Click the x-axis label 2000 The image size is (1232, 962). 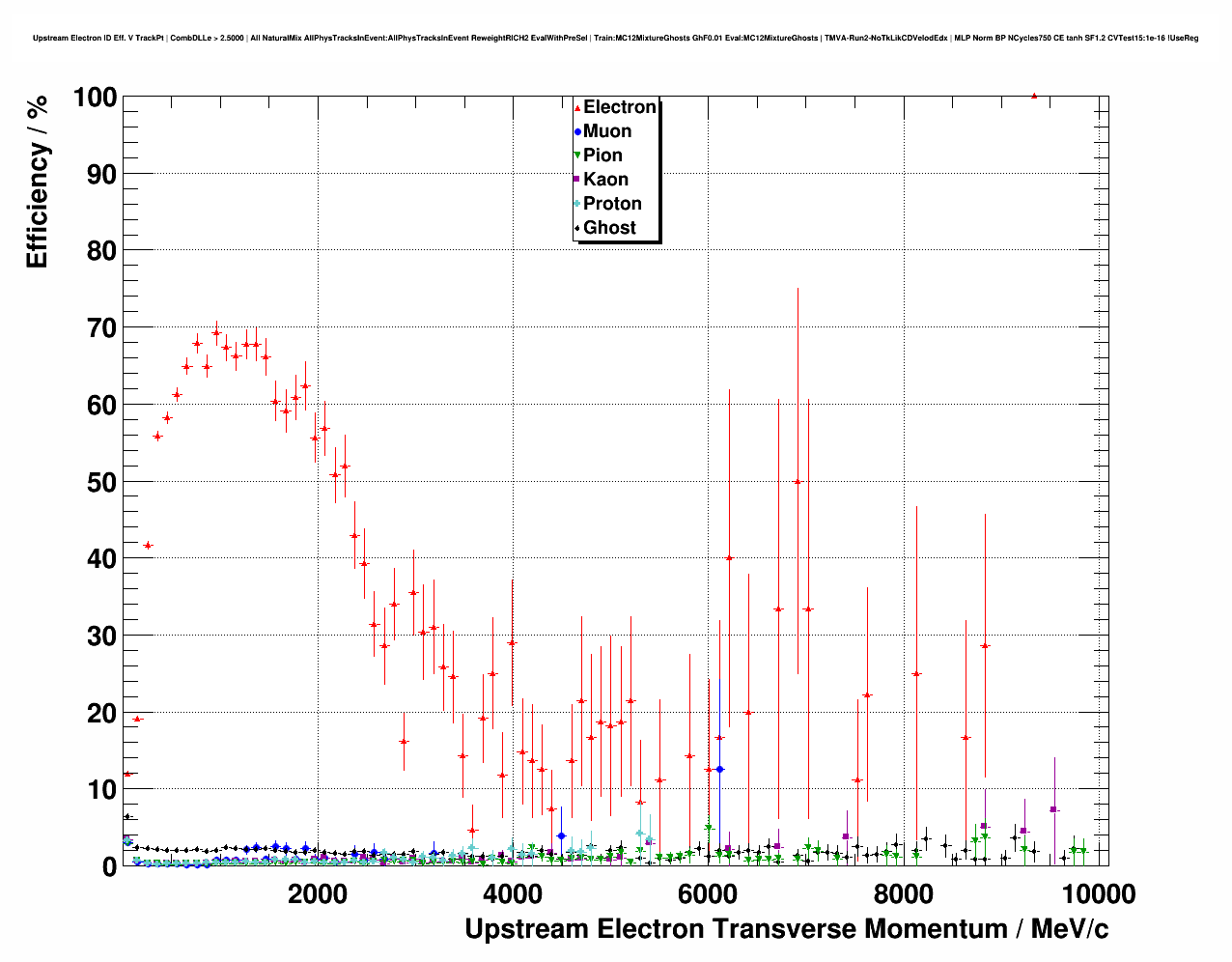pyautogui.click(x=318, y=894)
